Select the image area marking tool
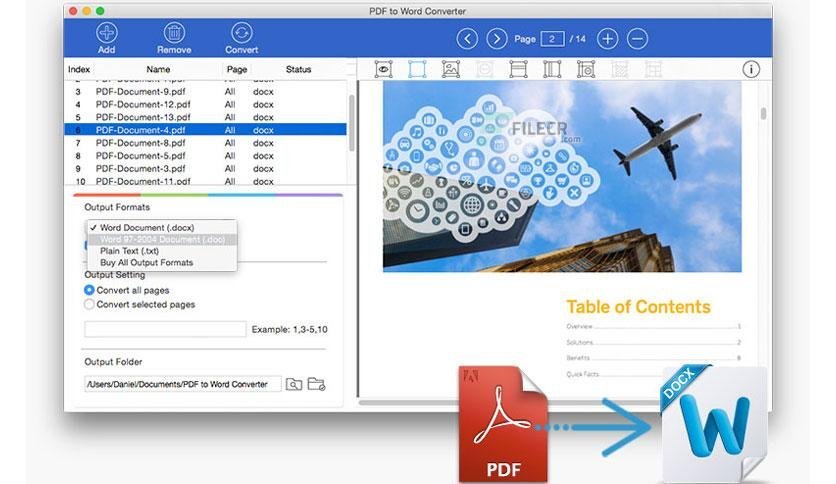This screenshot has width=836, height=484. pos(451,69)
